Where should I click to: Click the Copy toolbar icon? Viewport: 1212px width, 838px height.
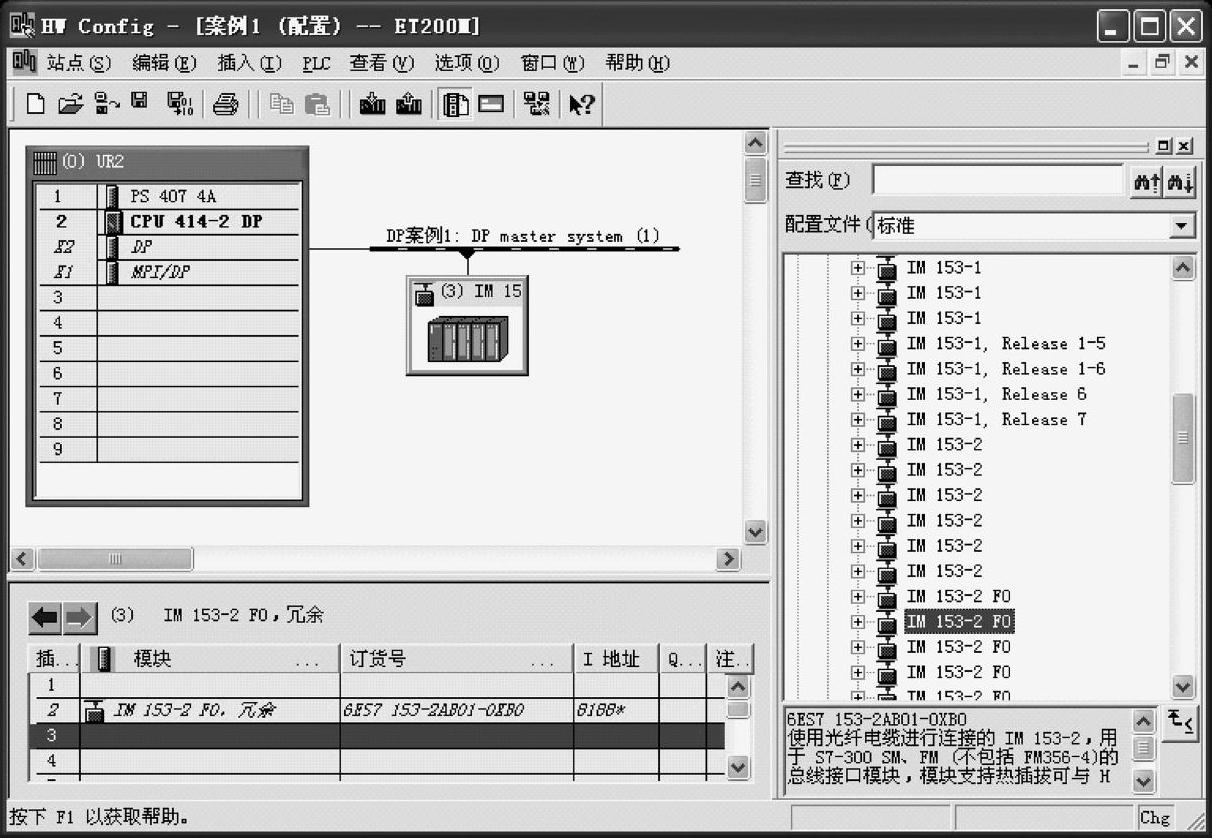coord(282,104)
